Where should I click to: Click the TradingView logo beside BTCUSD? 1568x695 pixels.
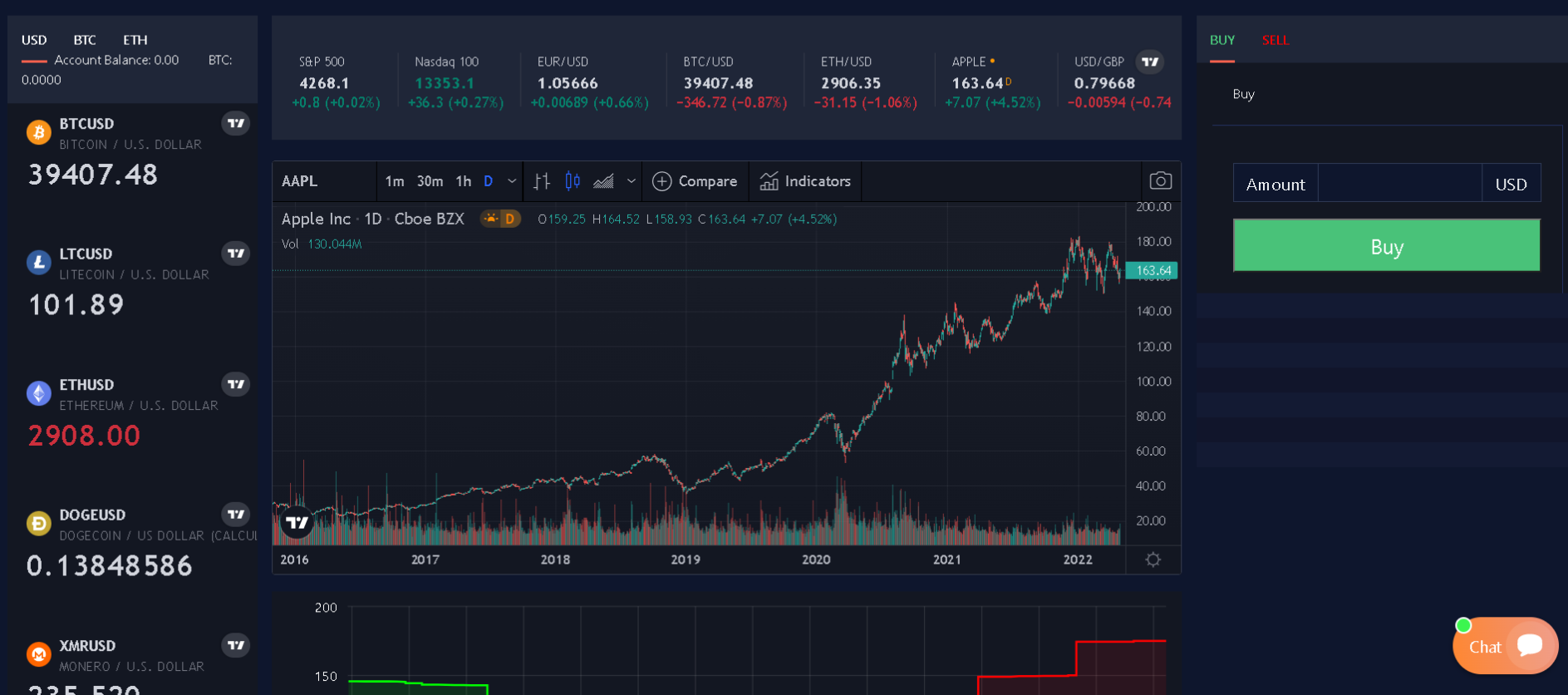236,123
